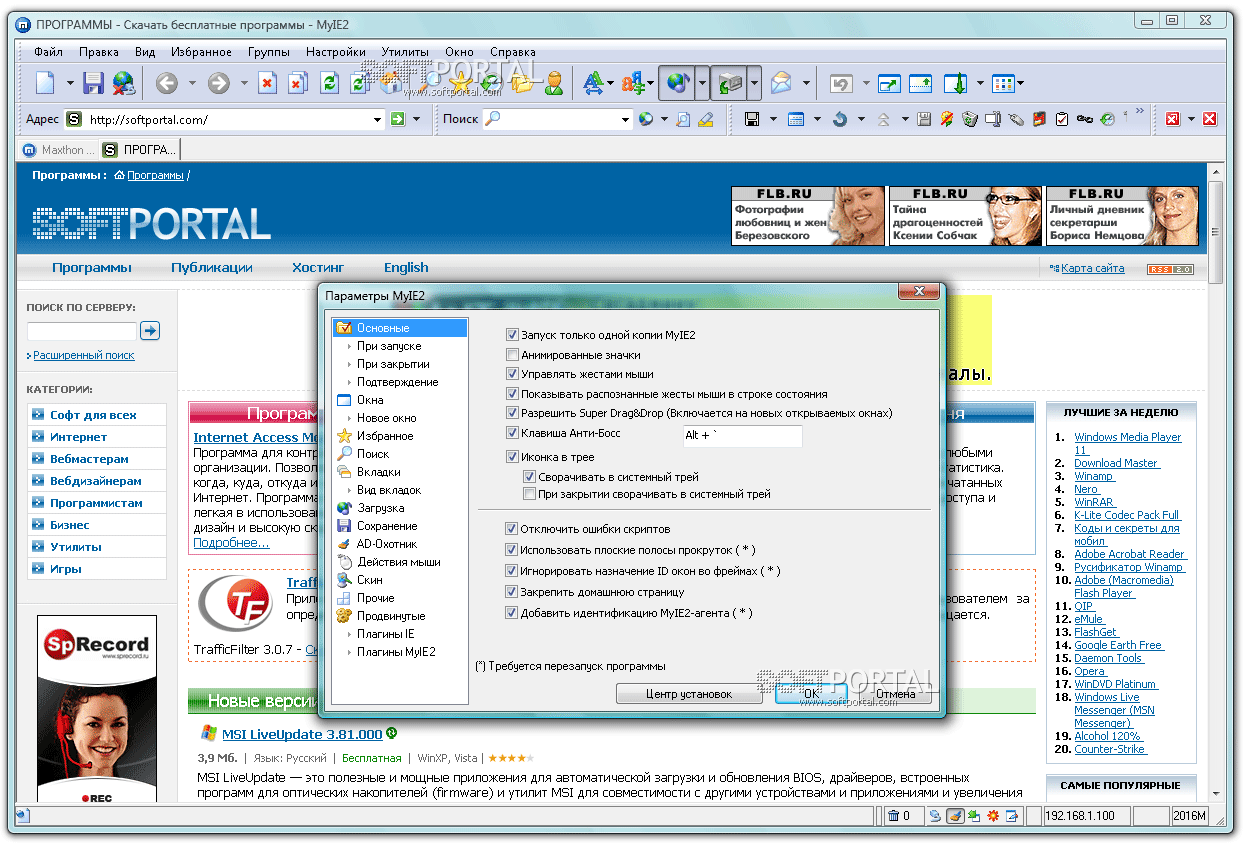
Task: Click the 'Центр установок' button
Action: coord(688,694)
